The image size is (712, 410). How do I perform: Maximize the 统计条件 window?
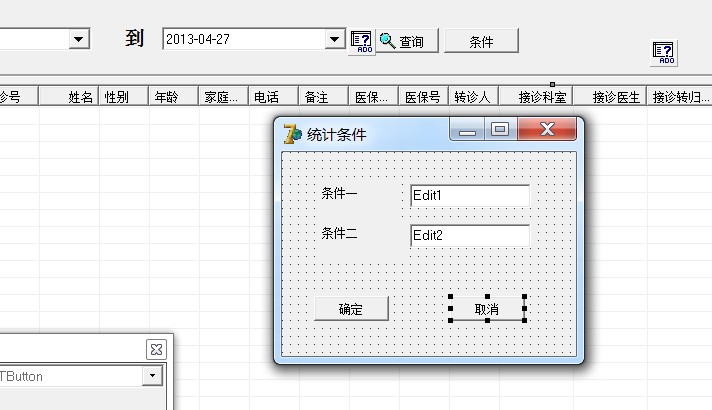[500, 130]
